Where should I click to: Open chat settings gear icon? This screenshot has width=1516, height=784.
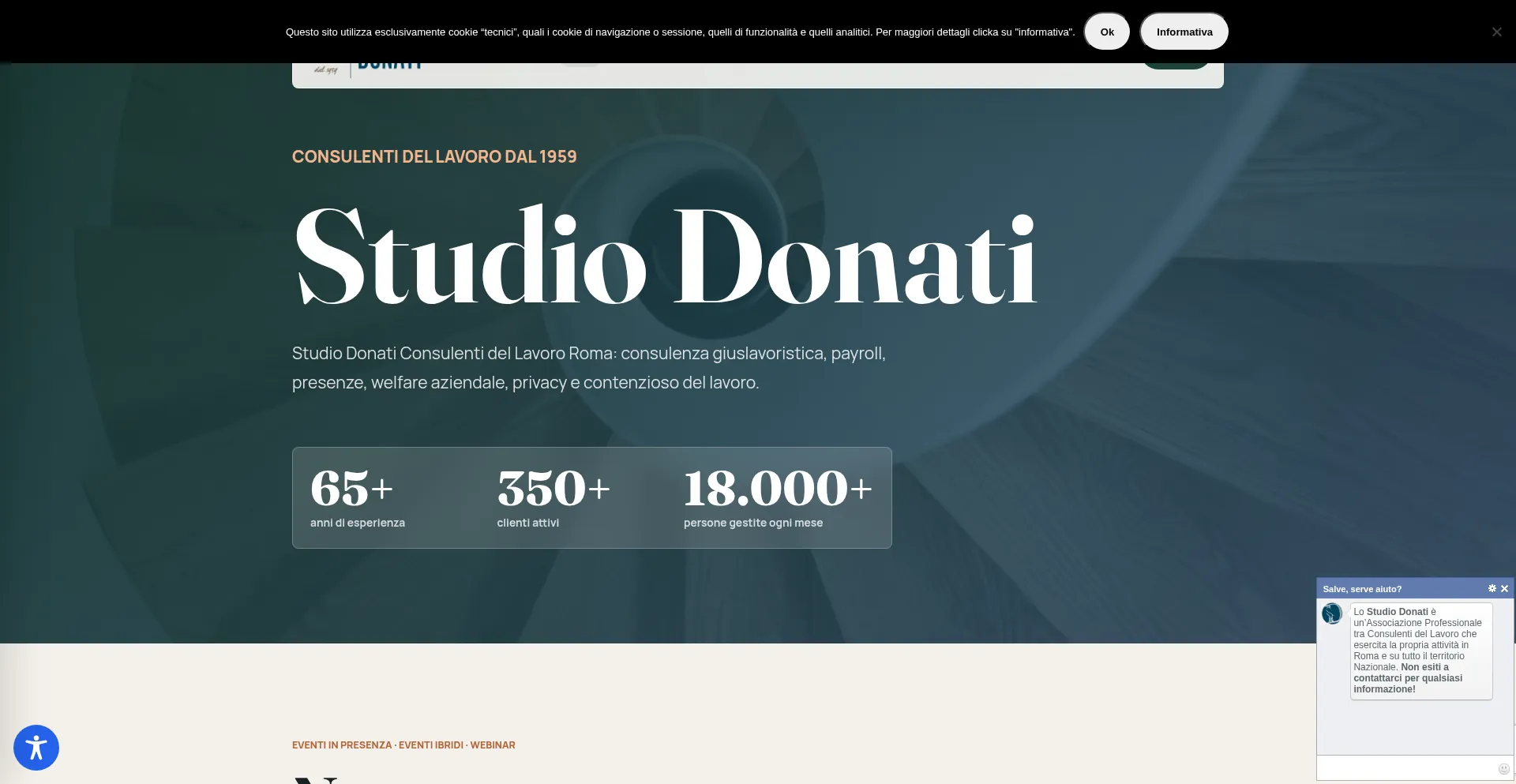point(1492,588)
